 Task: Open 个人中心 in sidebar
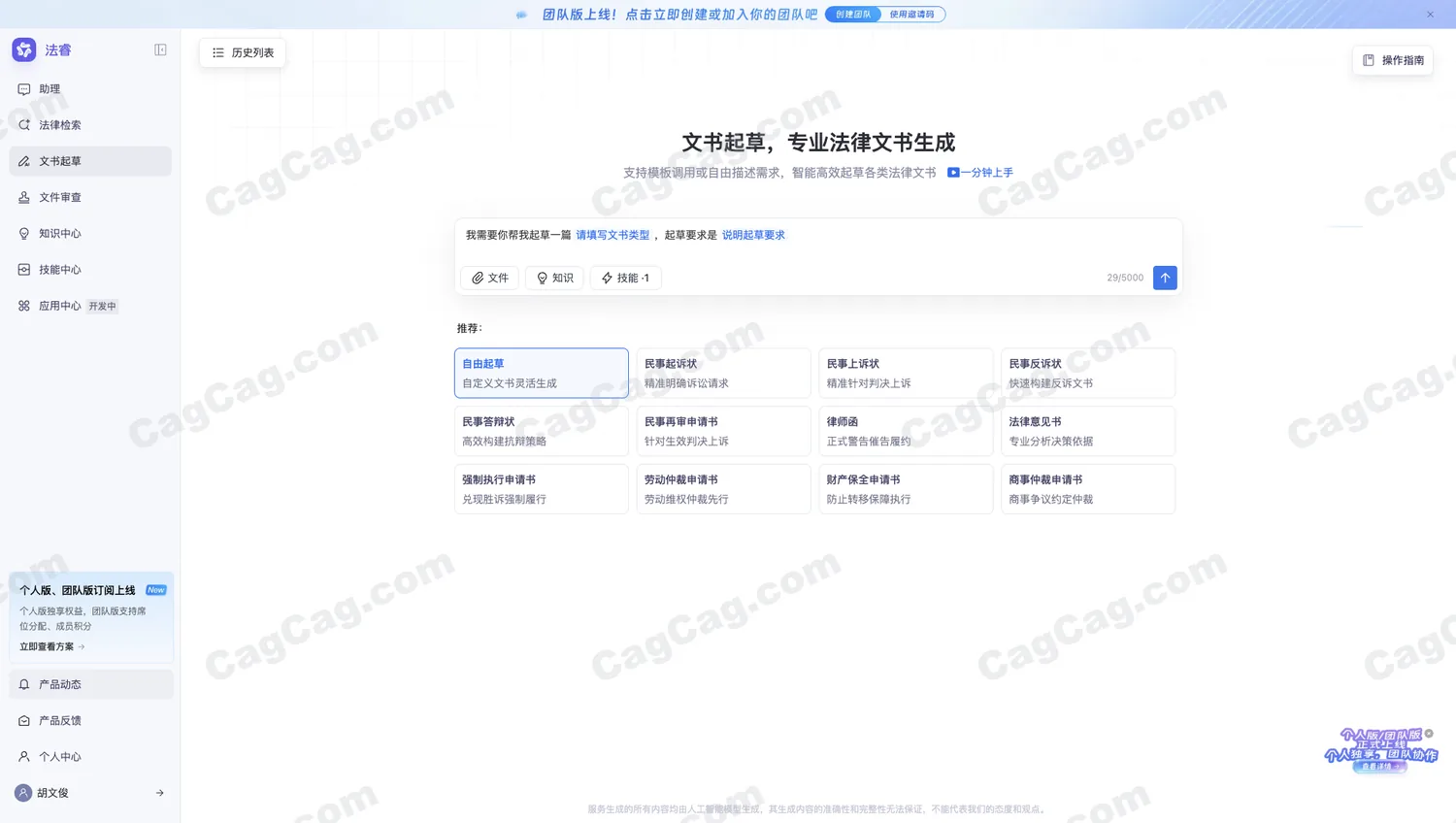[x=91, y=757]
